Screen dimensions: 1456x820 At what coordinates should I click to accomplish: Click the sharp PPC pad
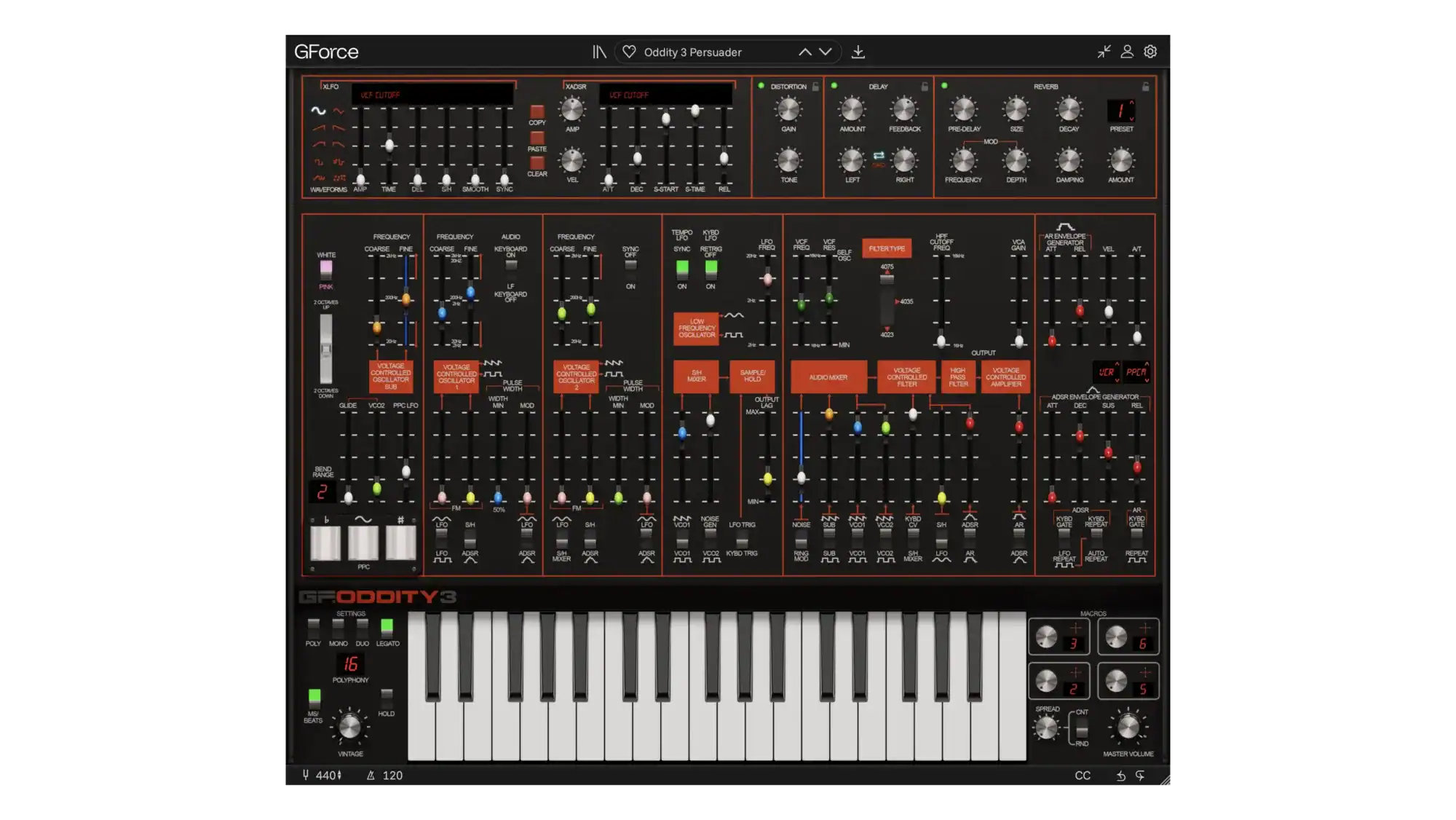coord(400,543)
